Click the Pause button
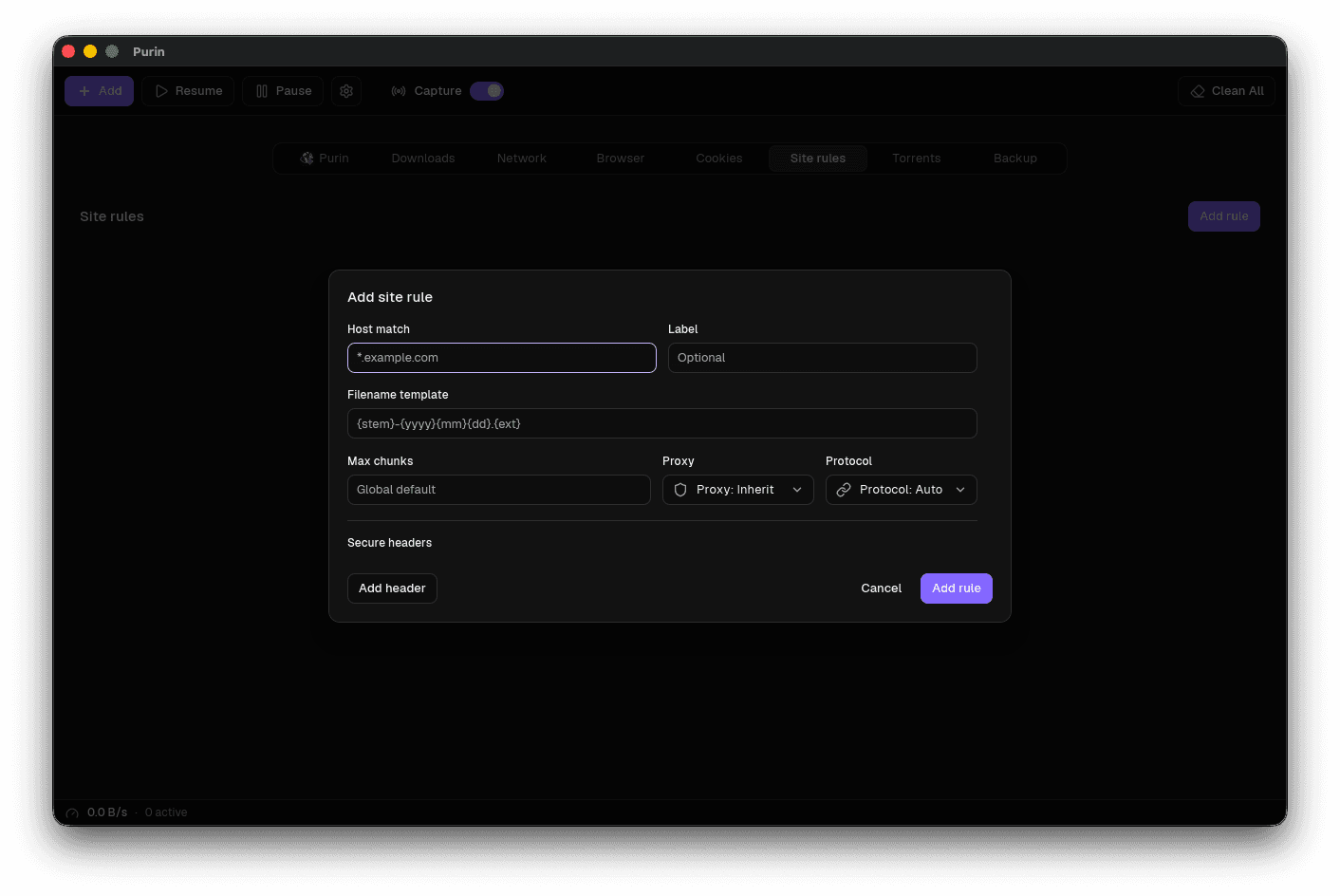Viewport: 1340px width, 896px height. pos(283,91)
